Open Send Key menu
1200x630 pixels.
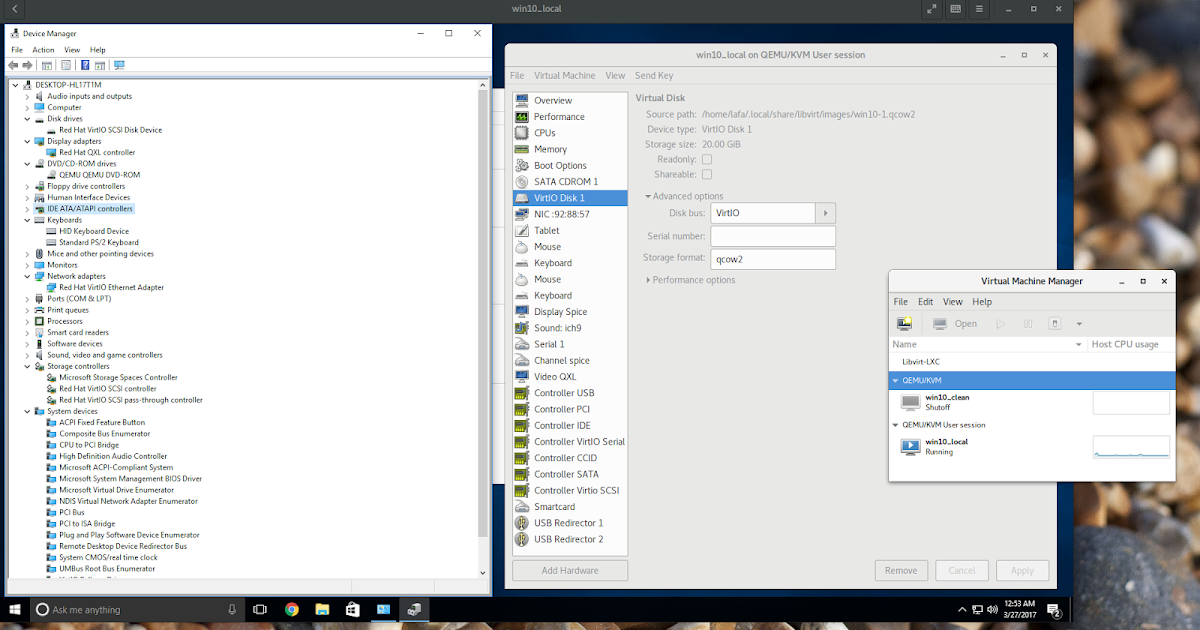coord(654,75)
